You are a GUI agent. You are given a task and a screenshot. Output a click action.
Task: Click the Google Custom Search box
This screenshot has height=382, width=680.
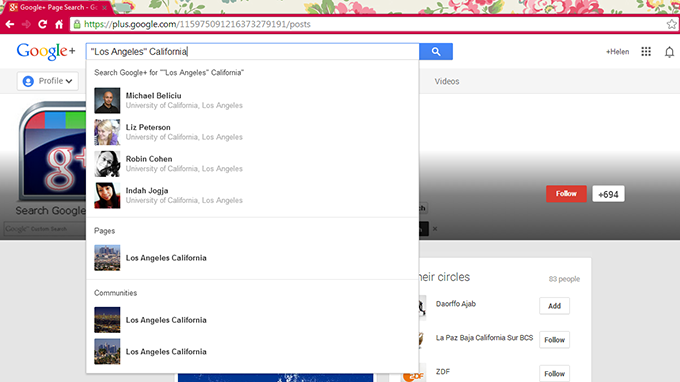pyautogui.click(x=45, y=229)
